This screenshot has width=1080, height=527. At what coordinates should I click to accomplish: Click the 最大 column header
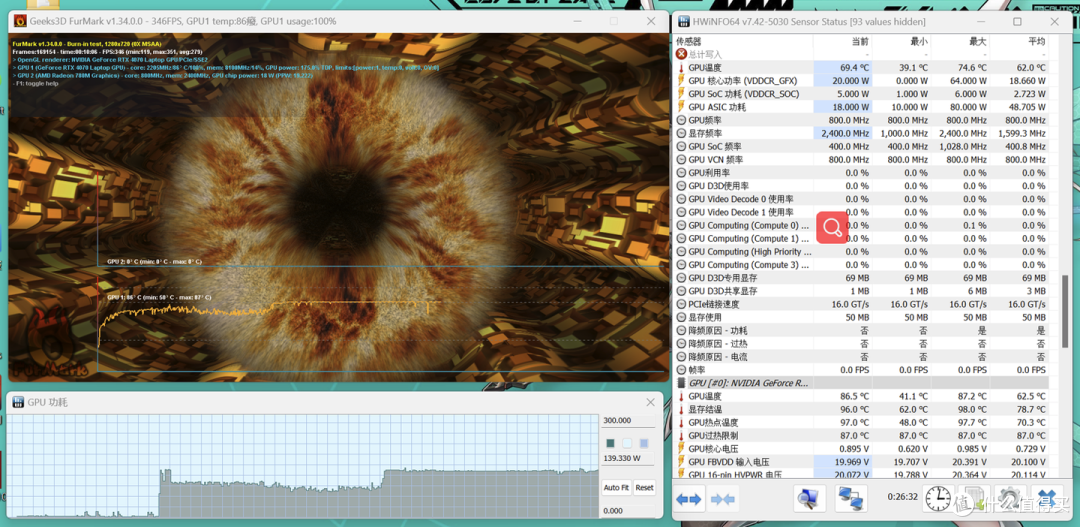point(977,41)
